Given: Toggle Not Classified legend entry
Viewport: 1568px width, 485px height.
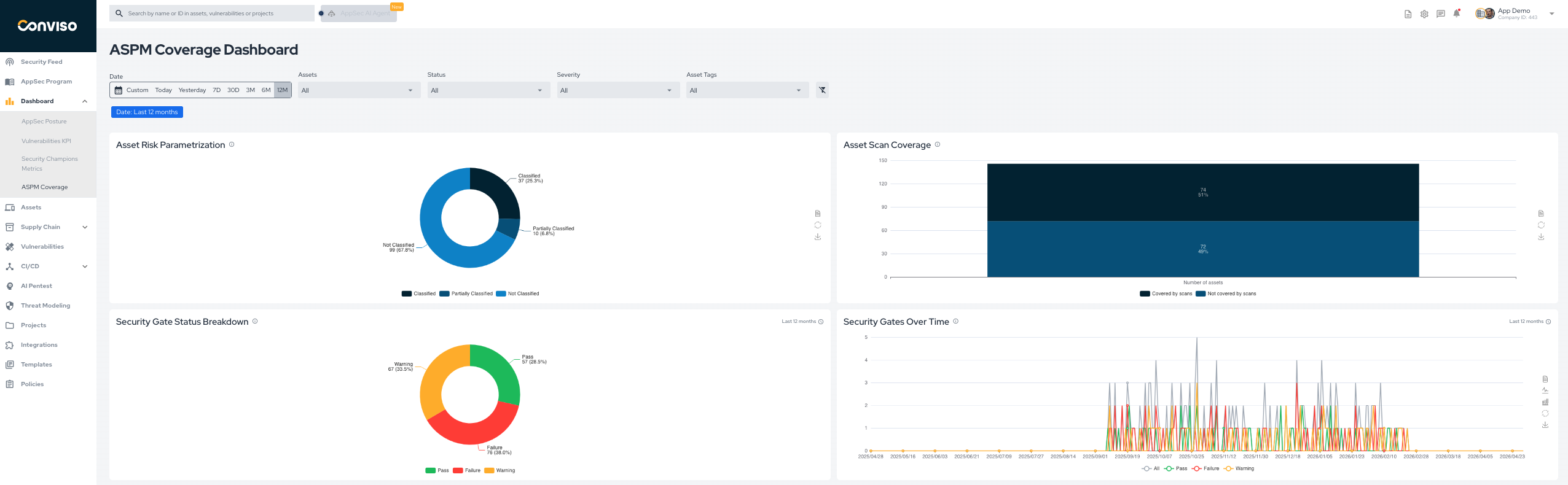Looking at the screenshot, I should 517,293.
